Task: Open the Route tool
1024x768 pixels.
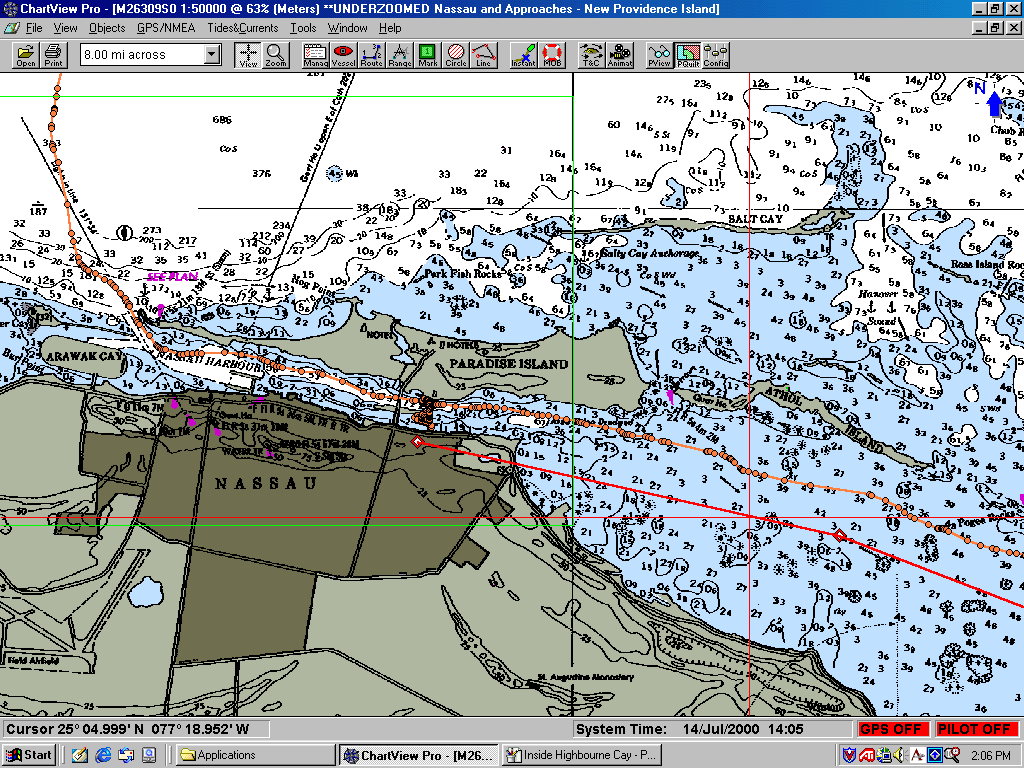Action: [371, 55]
